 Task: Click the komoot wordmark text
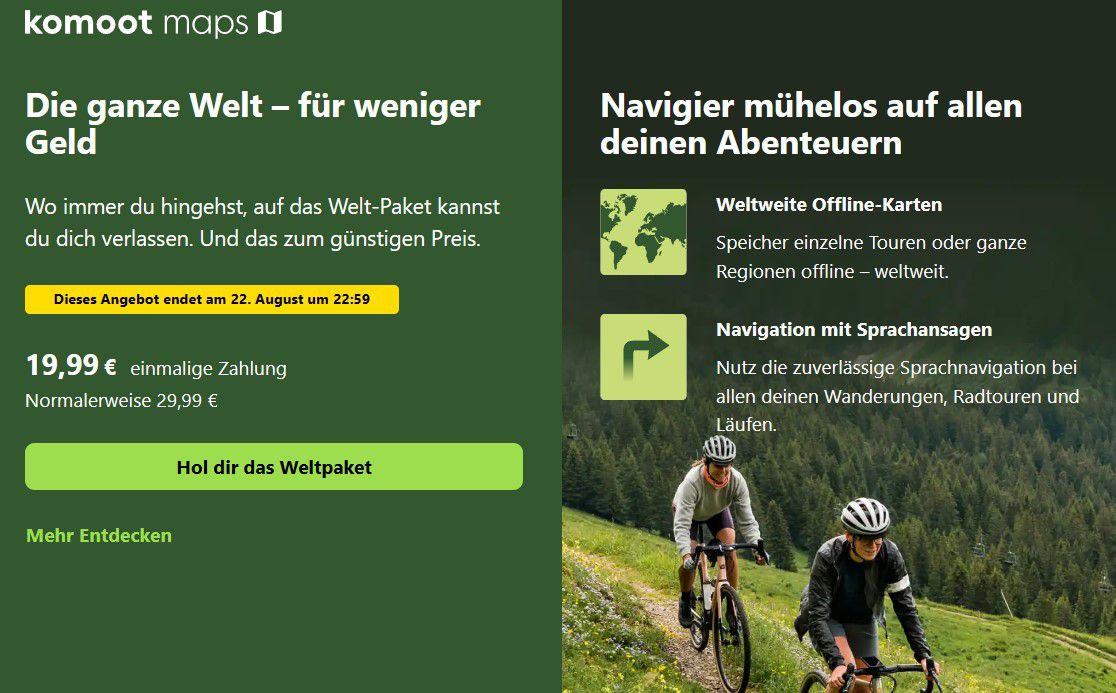click(x=88, y=23)
